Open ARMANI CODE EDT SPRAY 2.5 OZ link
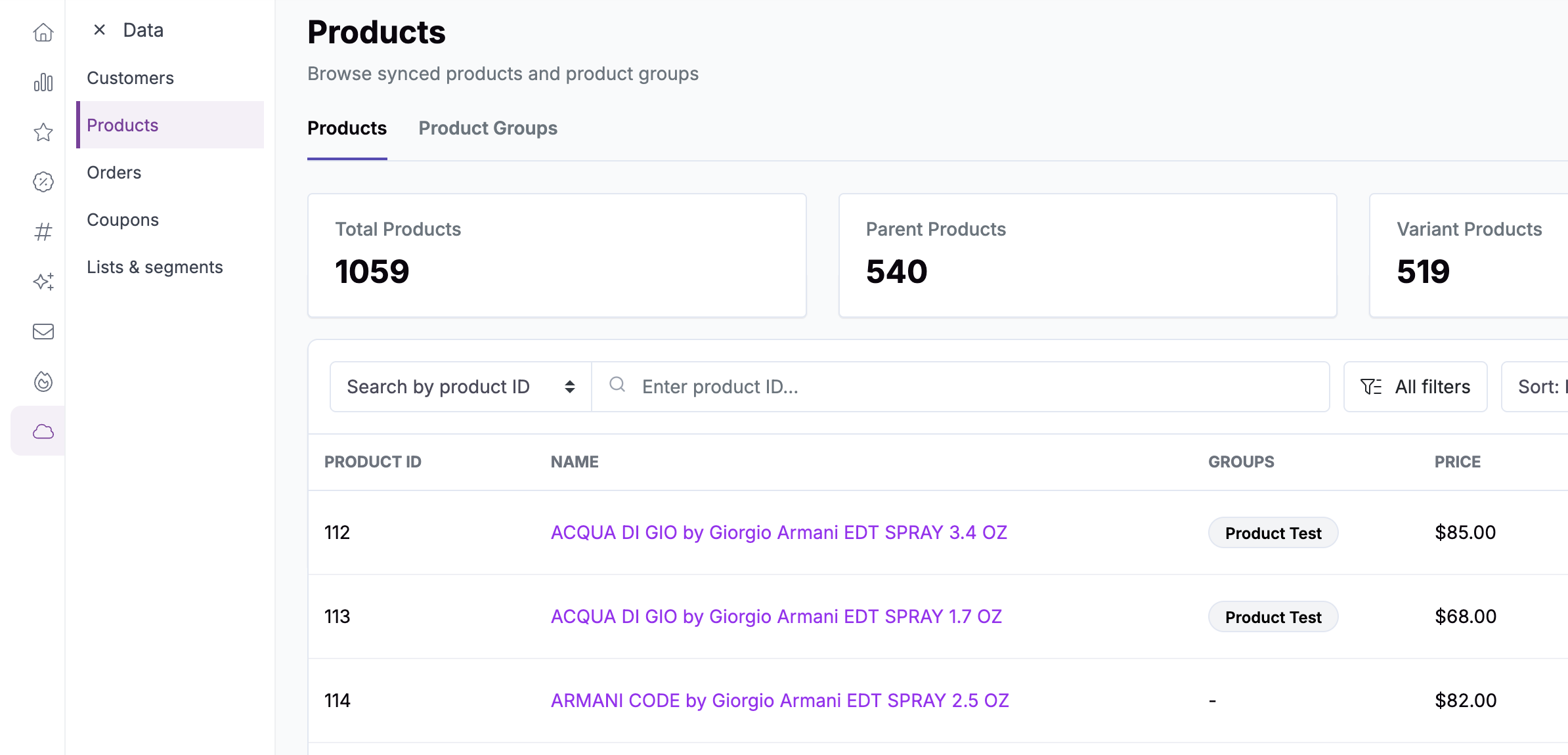1568x755 pixels. [779, 701]
